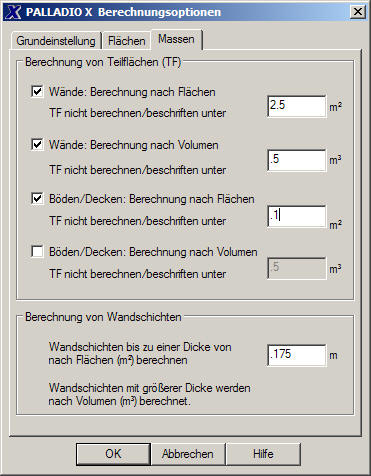
Task: Select the Massen tab
Action: coord(176,39)
